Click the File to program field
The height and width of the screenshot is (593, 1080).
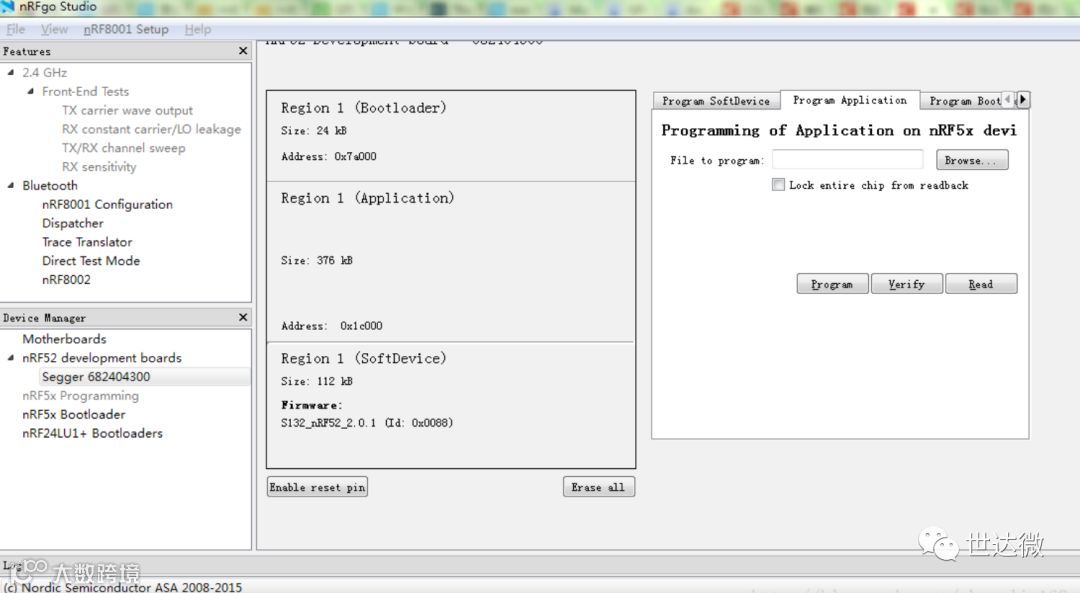(x=847, y=160)
